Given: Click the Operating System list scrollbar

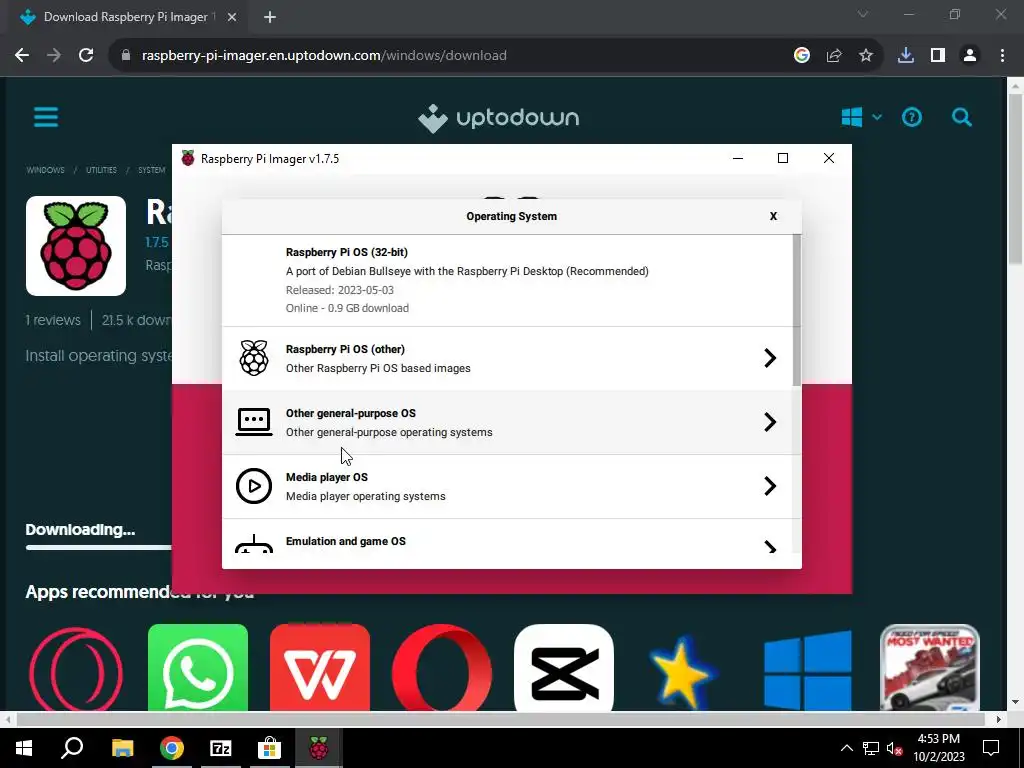Looking at the screenshot, I should (x=797, y=310).
